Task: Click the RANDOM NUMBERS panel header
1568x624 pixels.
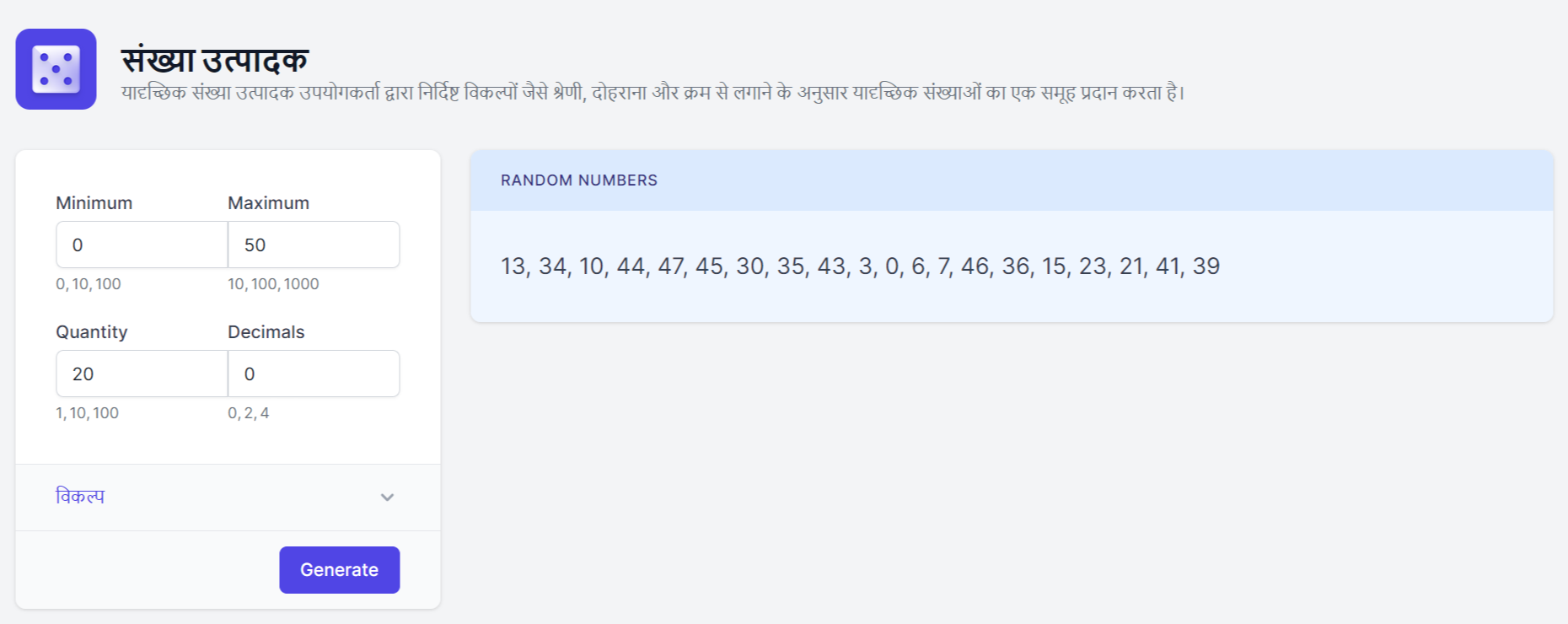Action: click(x=579, y=180)
